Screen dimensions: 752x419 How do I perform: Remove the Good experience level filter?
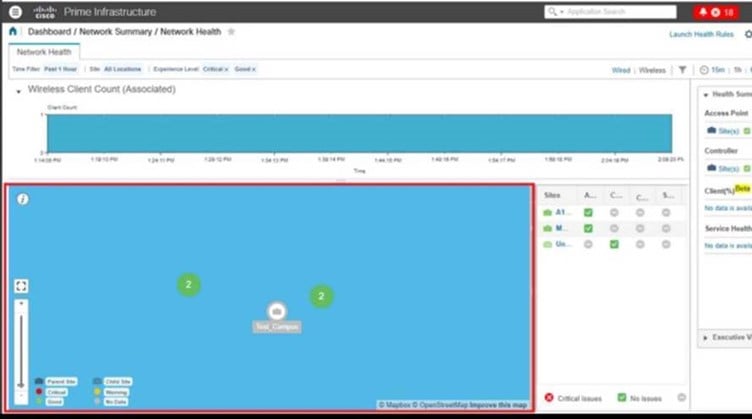pyautogui.click(x=254, y=70)
